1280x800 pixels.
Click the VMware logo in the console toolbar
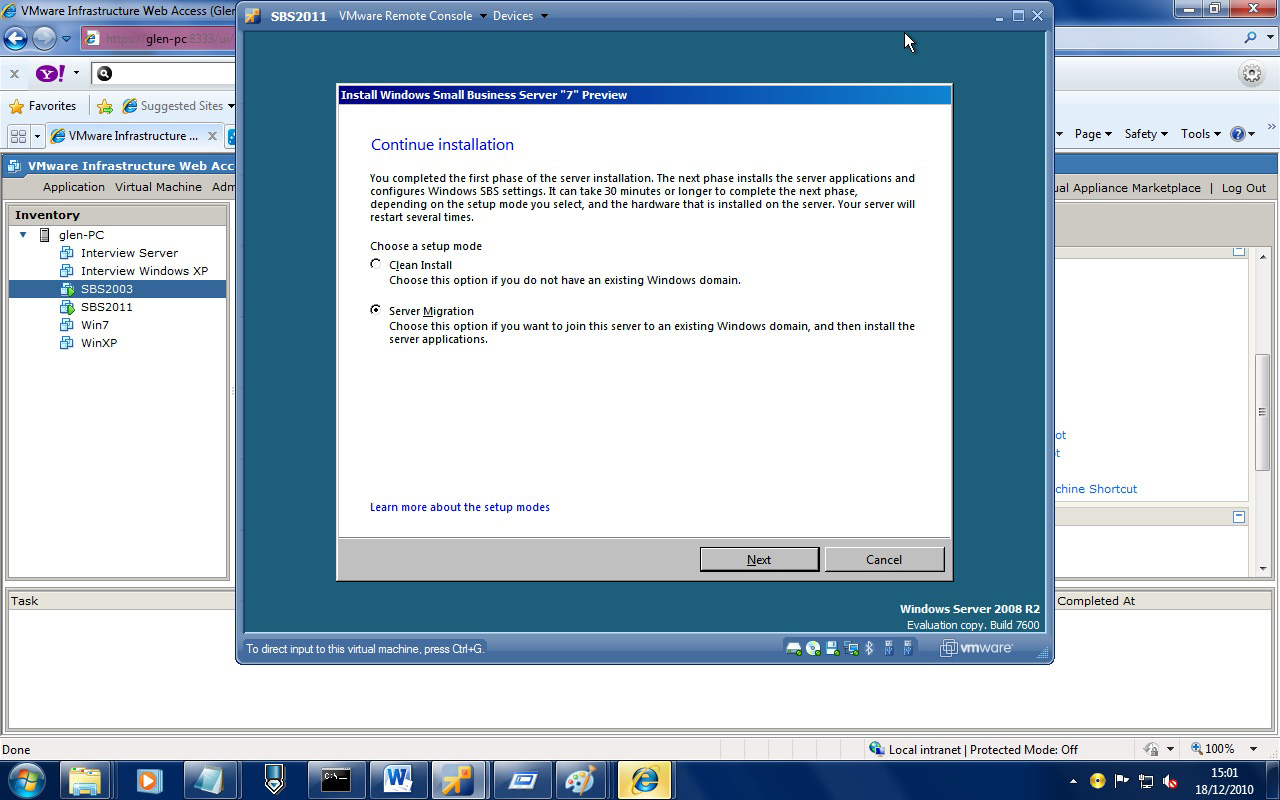975,647
